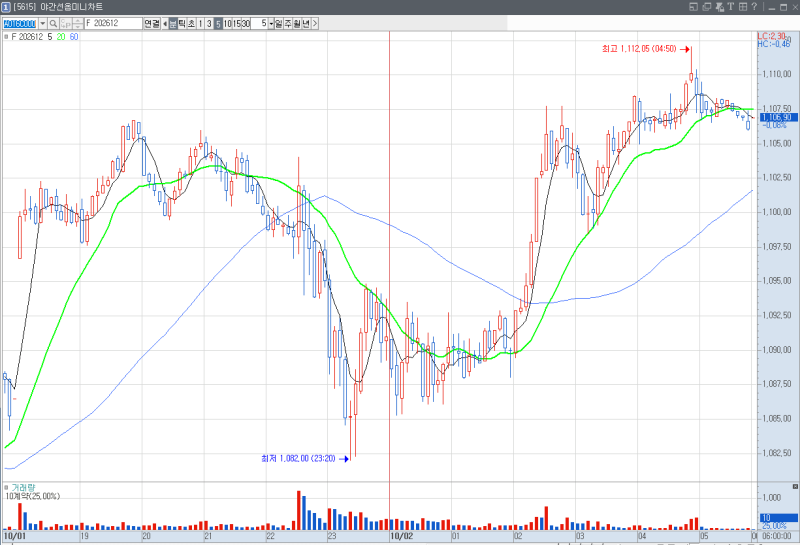Click the 06:00:00 time label

coord(777,536)
